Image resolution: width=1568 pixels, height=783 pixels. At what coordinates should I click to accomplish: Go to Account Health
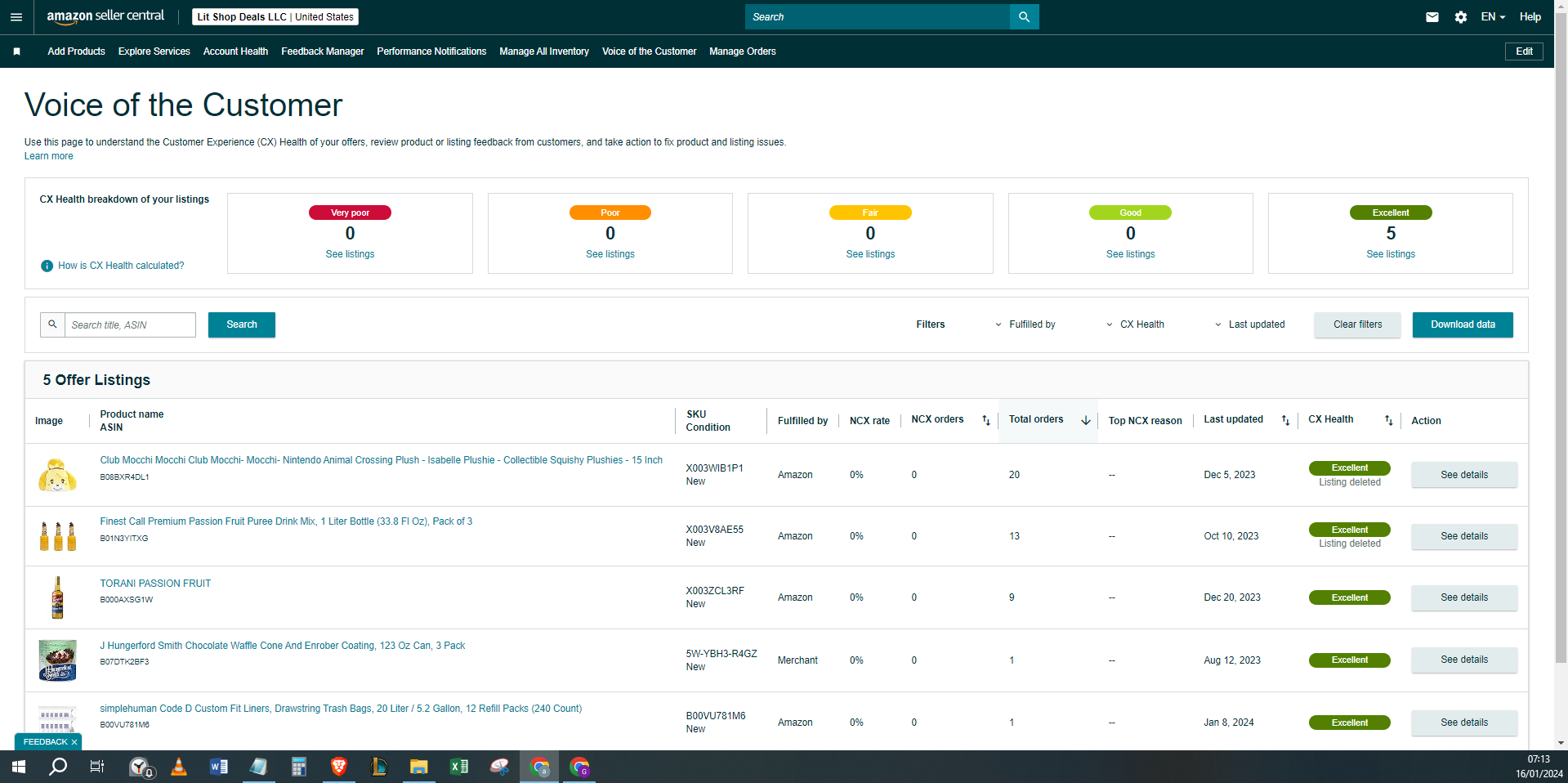tap(235, 51)
